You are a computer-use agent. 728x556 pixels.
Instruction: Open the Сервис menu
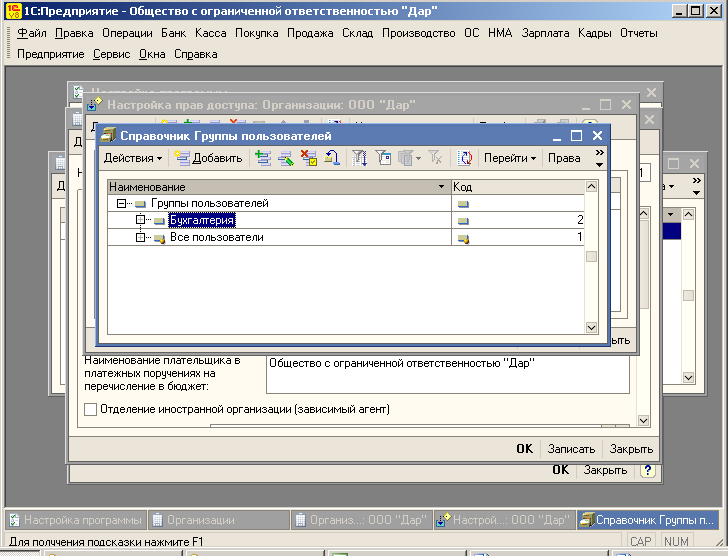pyautogui.click(x=111, y=54)
